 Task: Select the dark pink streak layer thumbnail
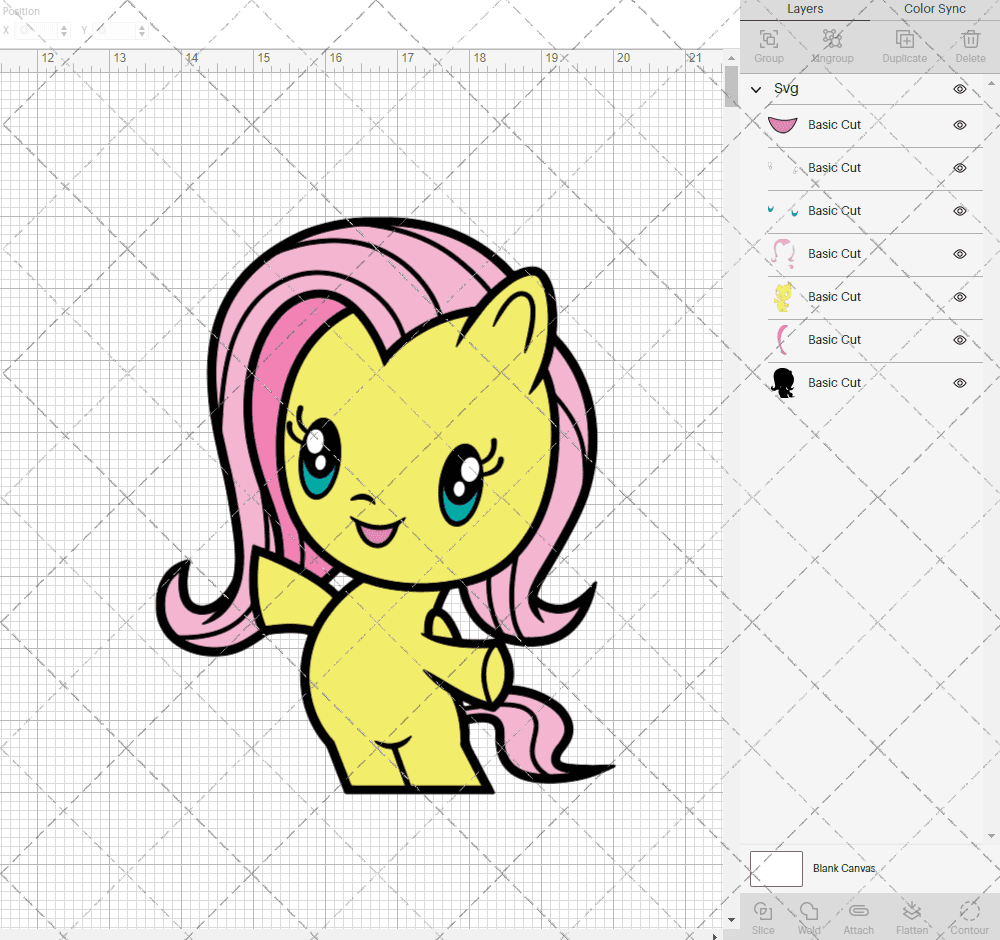click(x=781, y=340)
